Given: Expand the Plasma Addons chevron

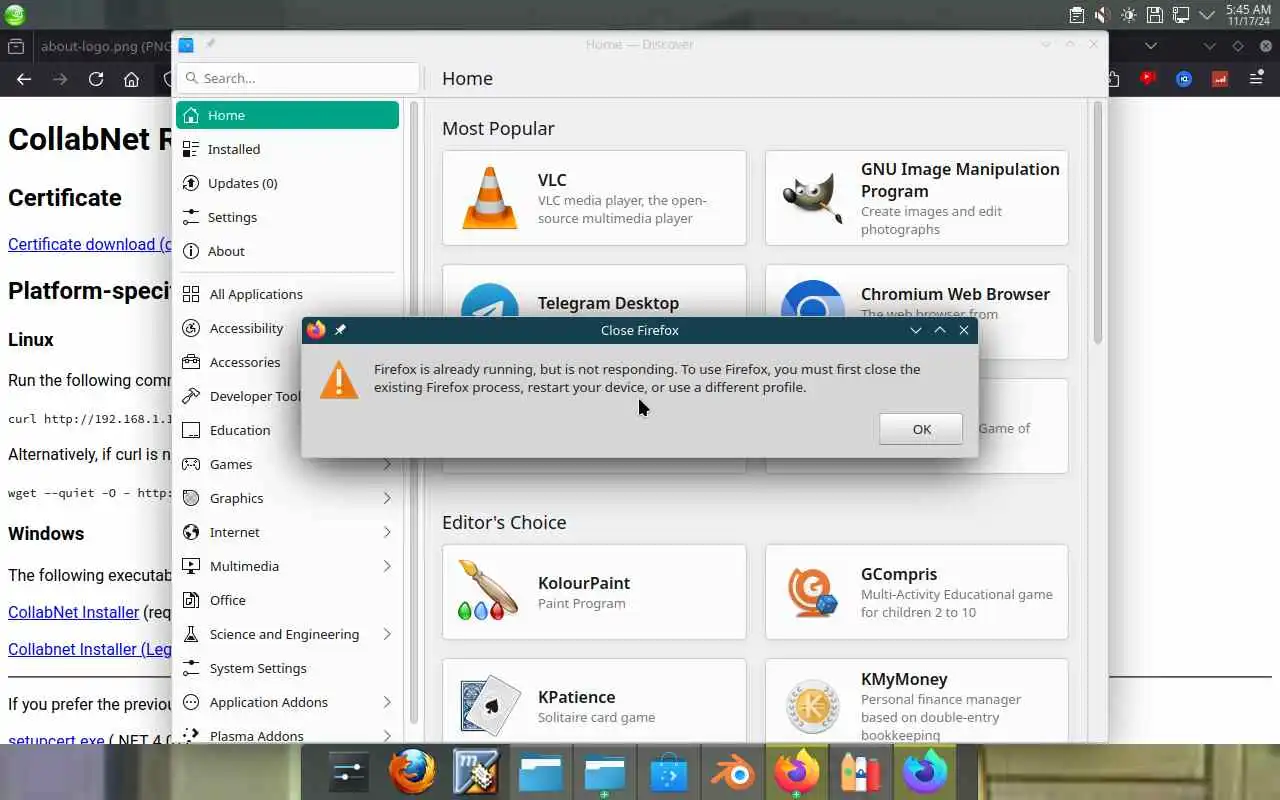Looking at the screenshot, I should point(387,736).
